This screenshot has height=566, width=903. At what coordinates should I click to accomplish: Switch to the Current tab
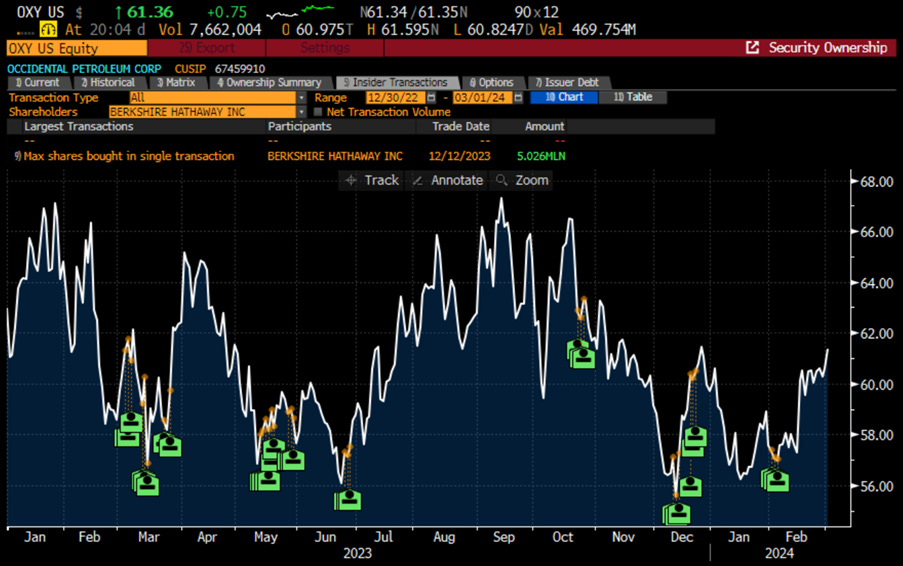(x=38, y=82)
